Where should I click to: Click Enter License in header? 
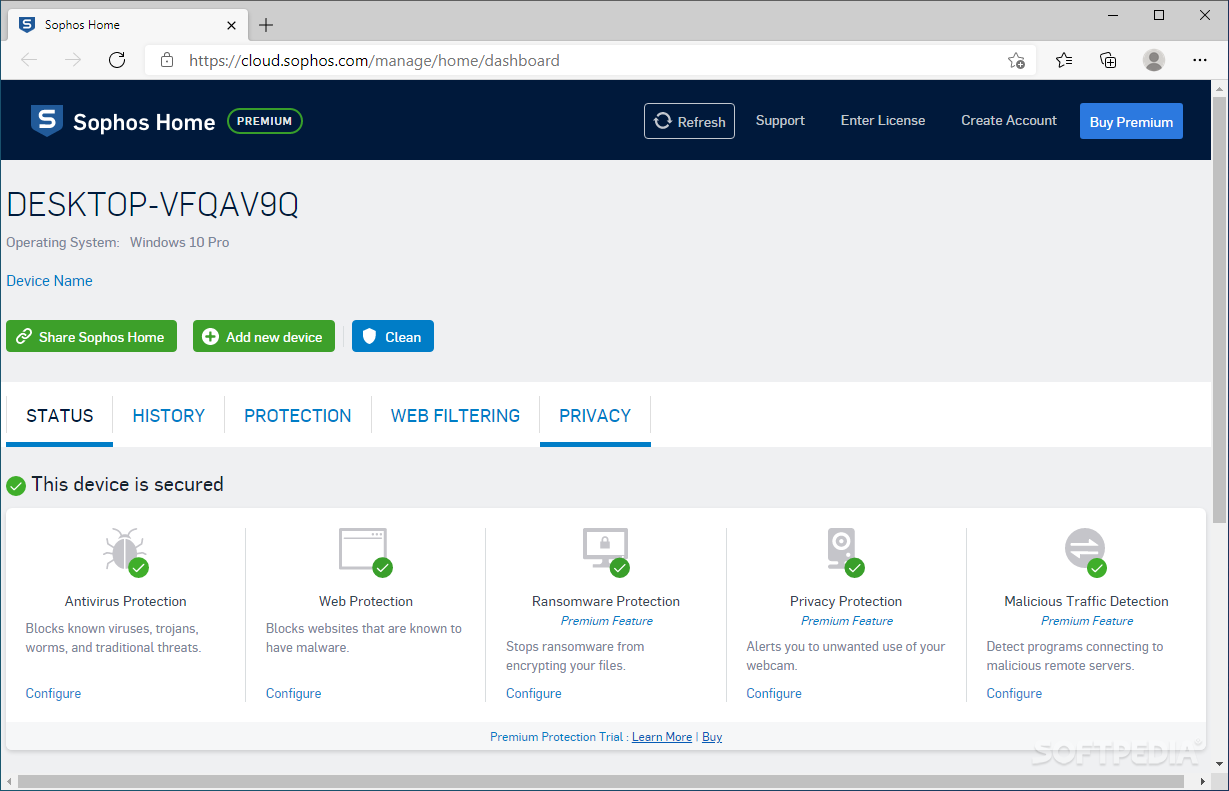tap(883, 120)
